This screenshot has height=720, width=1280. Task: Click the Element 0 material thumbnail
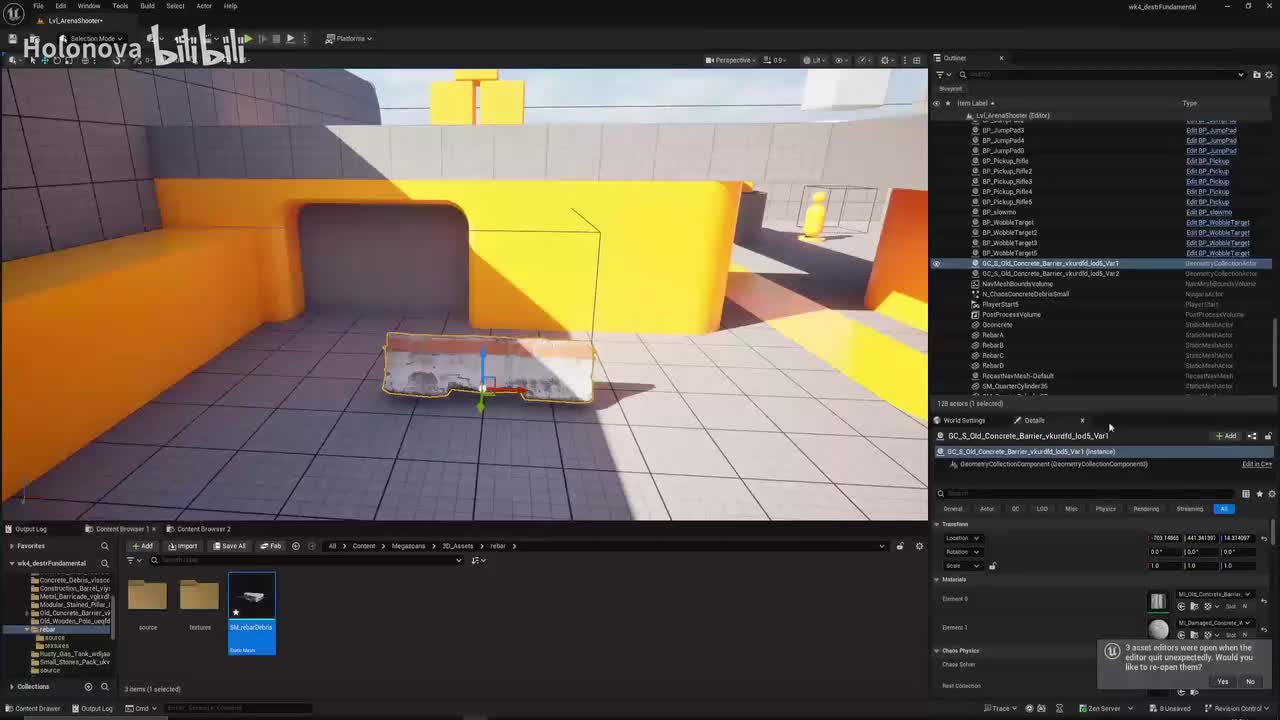tap(1158, 601)
